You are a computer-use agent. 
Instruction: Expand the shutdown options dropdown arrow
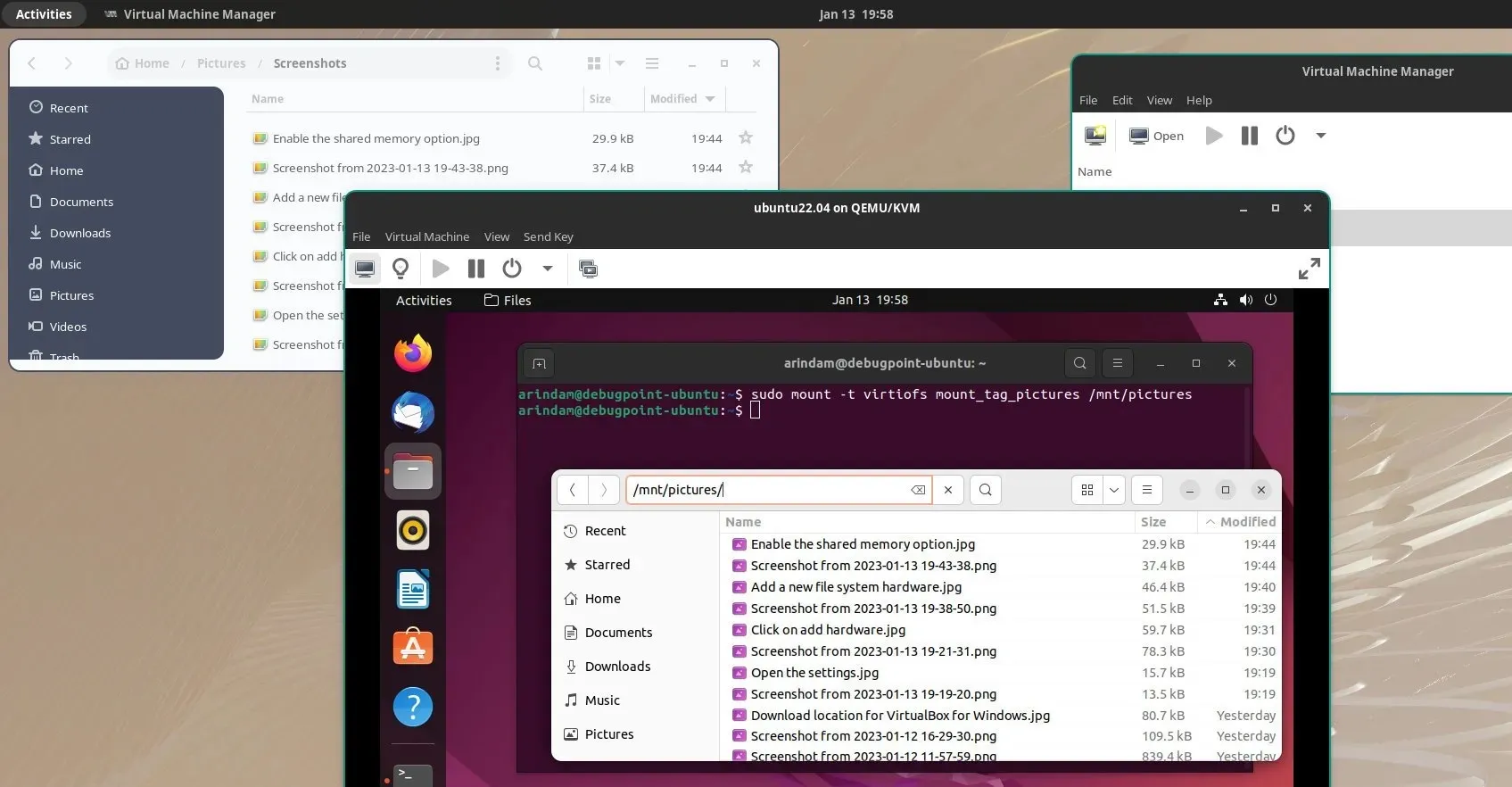pyautogui.click(x=548, y=269)
